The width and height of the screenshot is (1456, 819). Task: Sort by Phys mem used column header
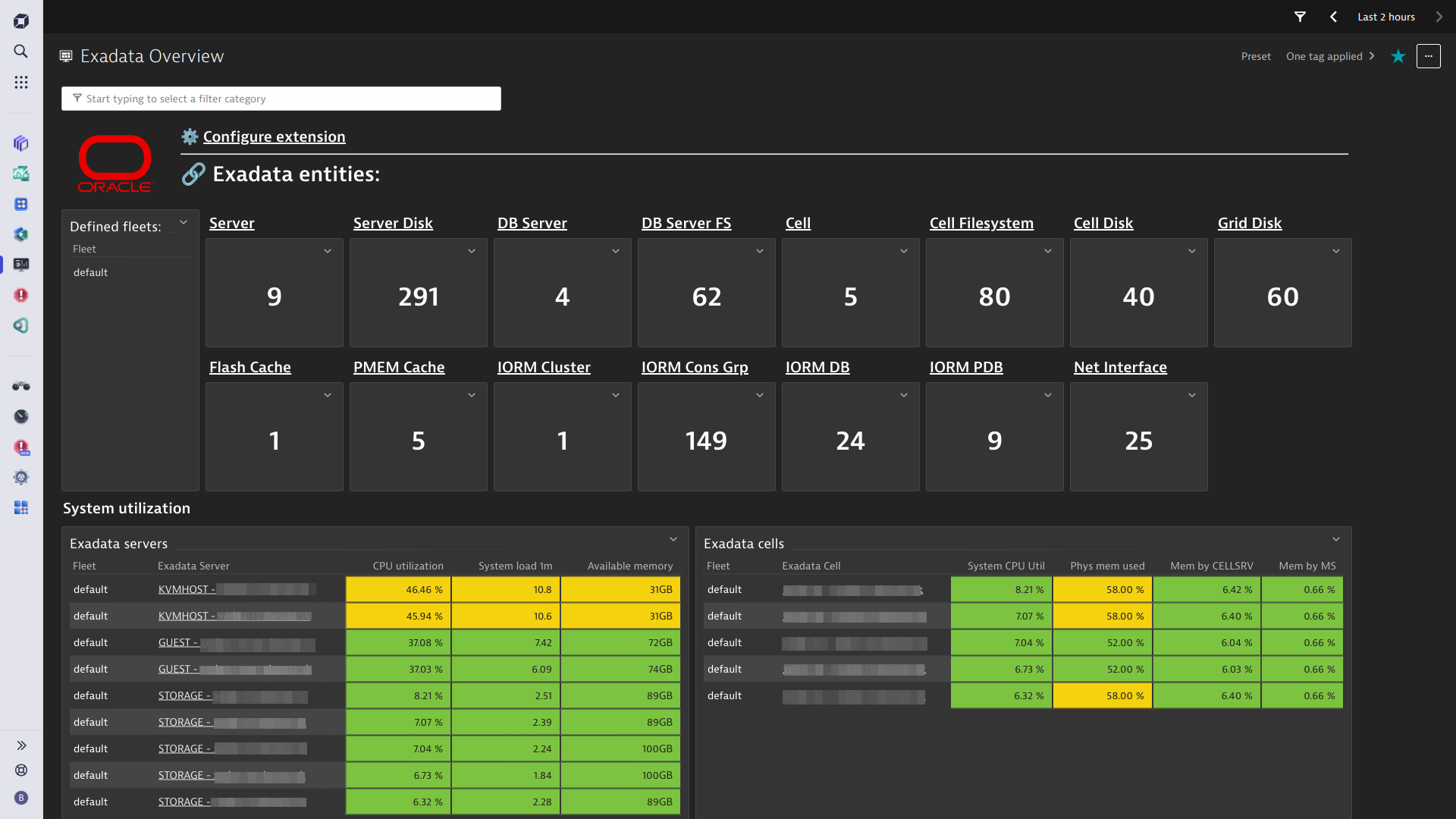1107,566
